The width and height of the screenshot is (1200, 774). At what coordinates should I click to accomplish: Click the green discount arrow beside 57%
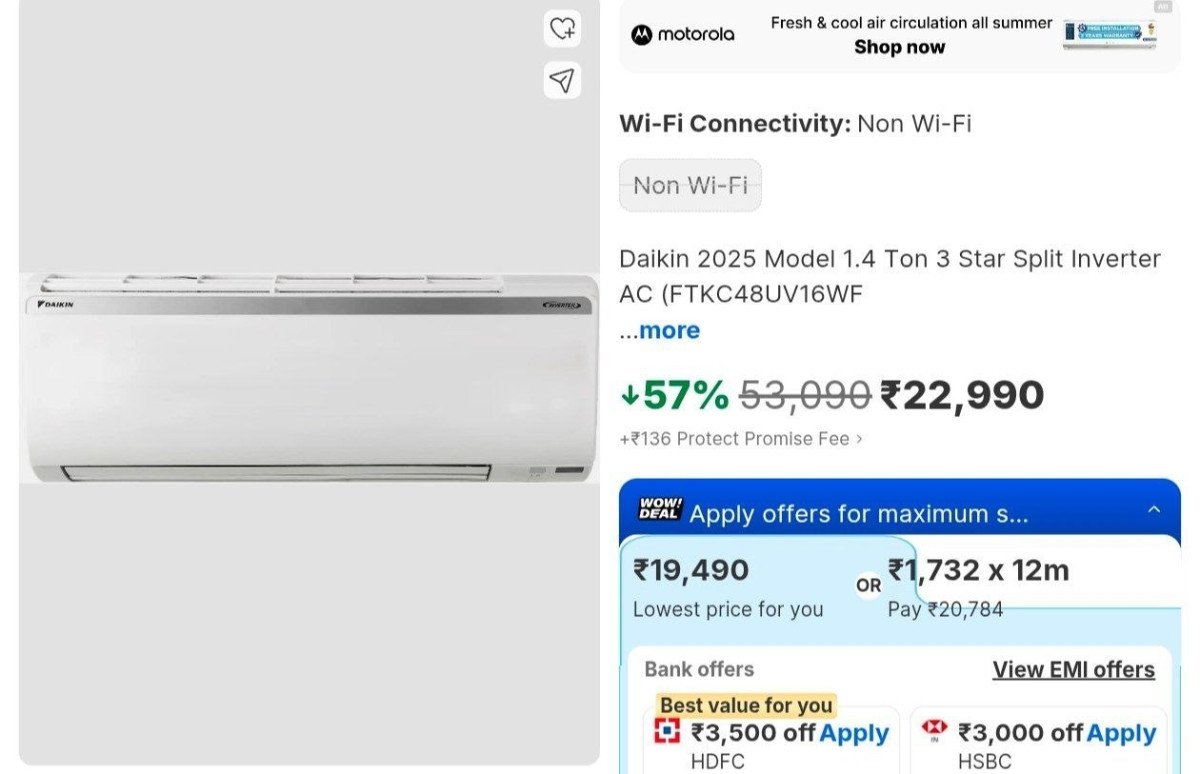pos(631,395)
